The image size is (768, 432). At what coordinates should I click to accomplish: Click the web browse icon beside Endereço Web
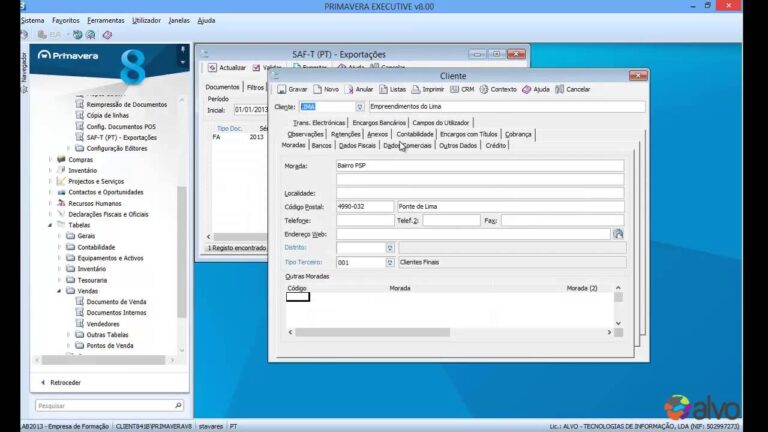(x=618, y=234)
